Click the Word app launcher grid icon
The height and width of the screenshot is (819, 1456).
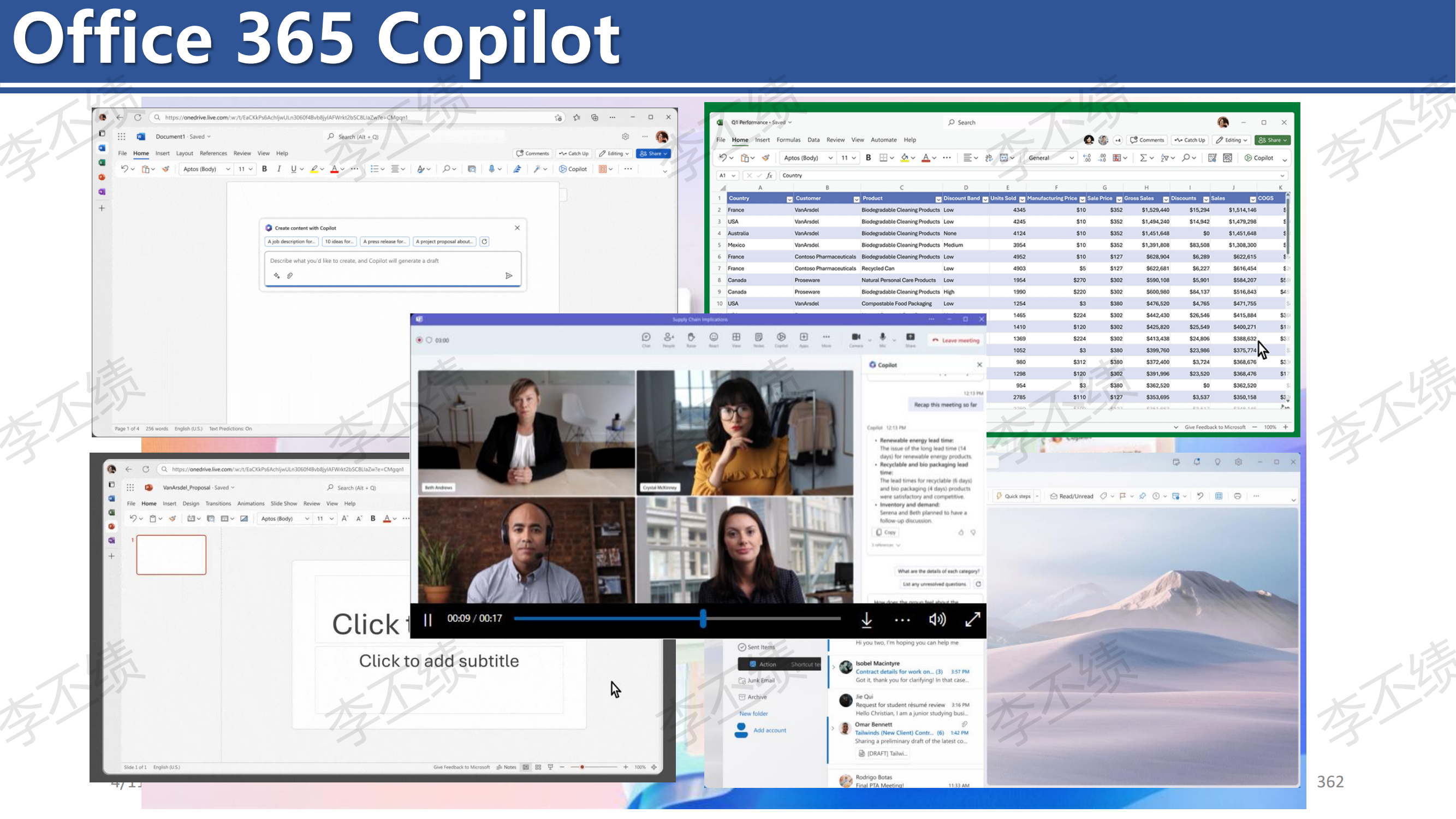[122, 137]
